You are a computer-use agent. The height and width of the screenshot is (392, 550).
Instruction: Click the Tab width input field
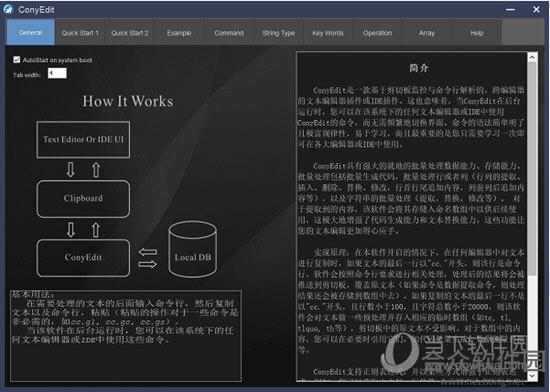57,73
